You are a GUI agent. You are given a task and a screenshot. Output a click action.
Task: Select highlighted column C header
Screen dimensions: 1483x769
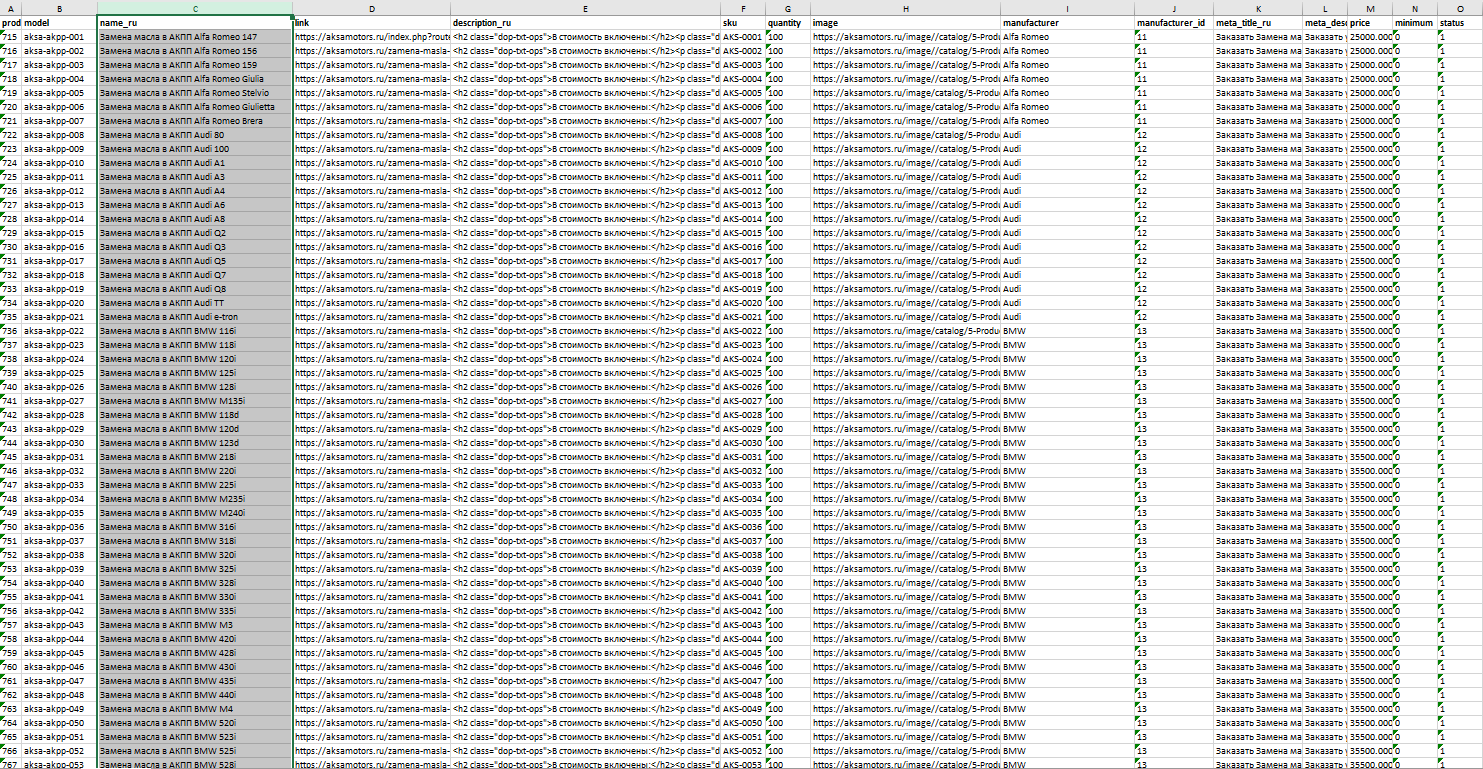point(195,8)
